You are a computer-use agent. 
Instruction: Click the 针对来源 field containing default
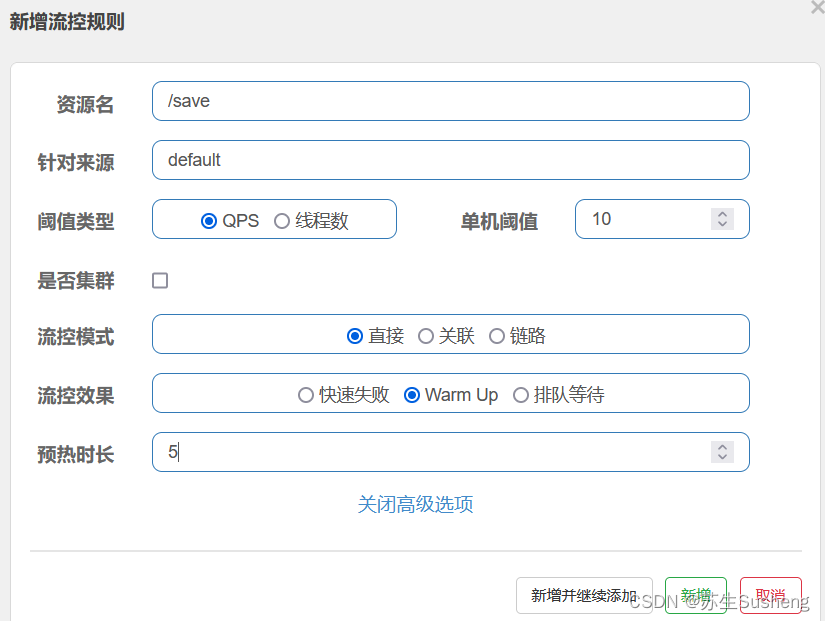450,160
